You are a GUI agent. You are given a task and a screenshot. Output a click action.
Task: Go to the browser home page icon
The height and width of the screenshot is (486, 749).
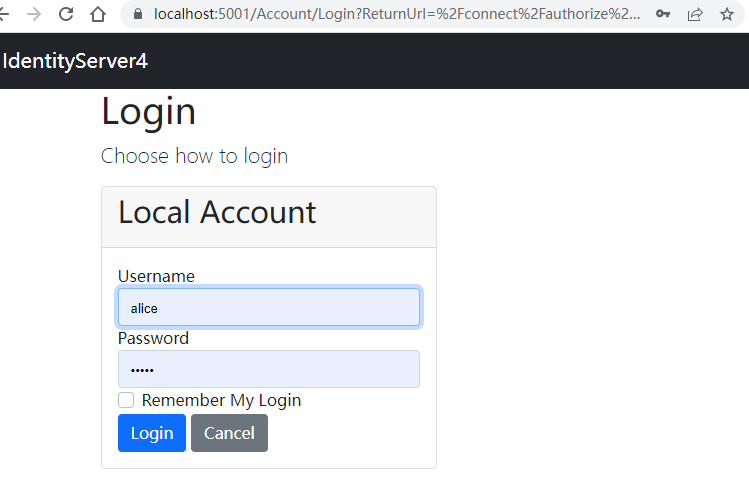[x=98, y=14]
